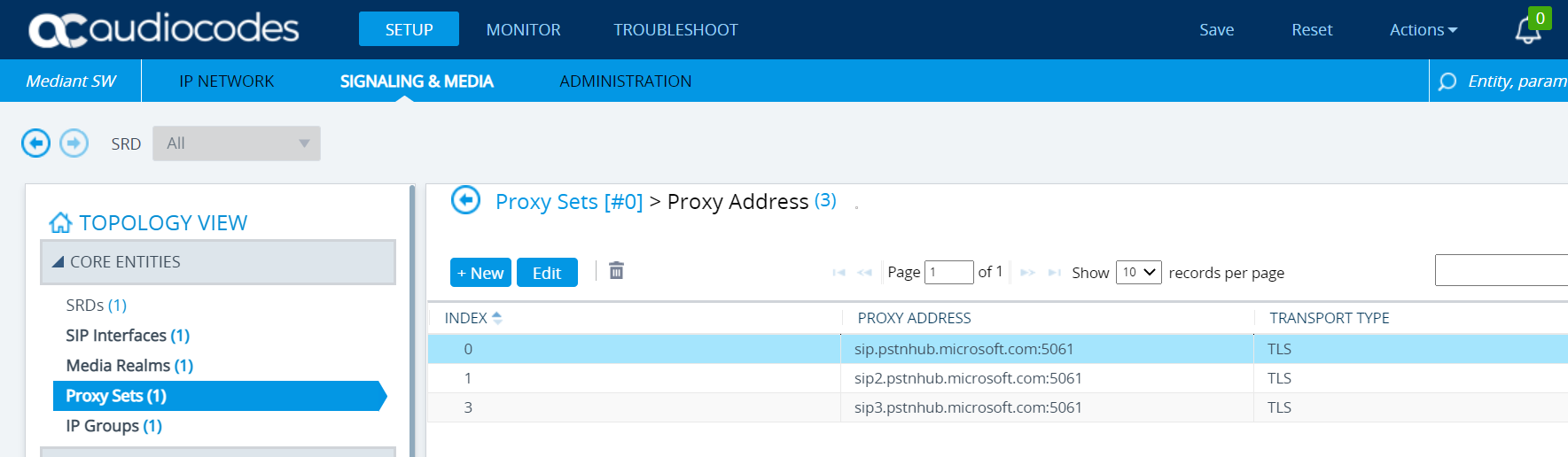Viewport: 1568px width, 457px height.
Task: Select IP Groups in the navigation tree
Action: coord(113,426)
